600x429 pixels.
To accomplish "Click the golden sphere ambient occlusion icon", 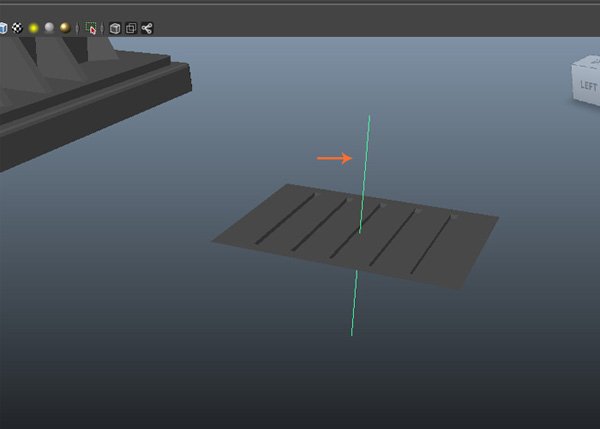I will (65, 28).
